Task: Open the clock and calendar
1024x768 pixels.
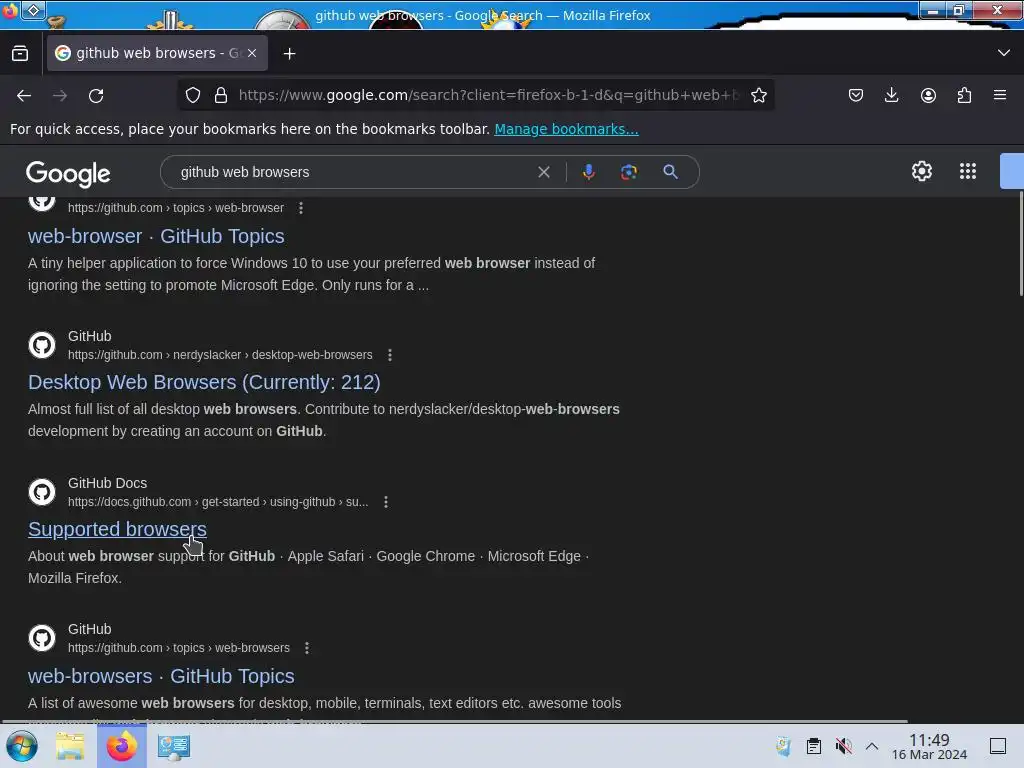Action: pos(929,746)
